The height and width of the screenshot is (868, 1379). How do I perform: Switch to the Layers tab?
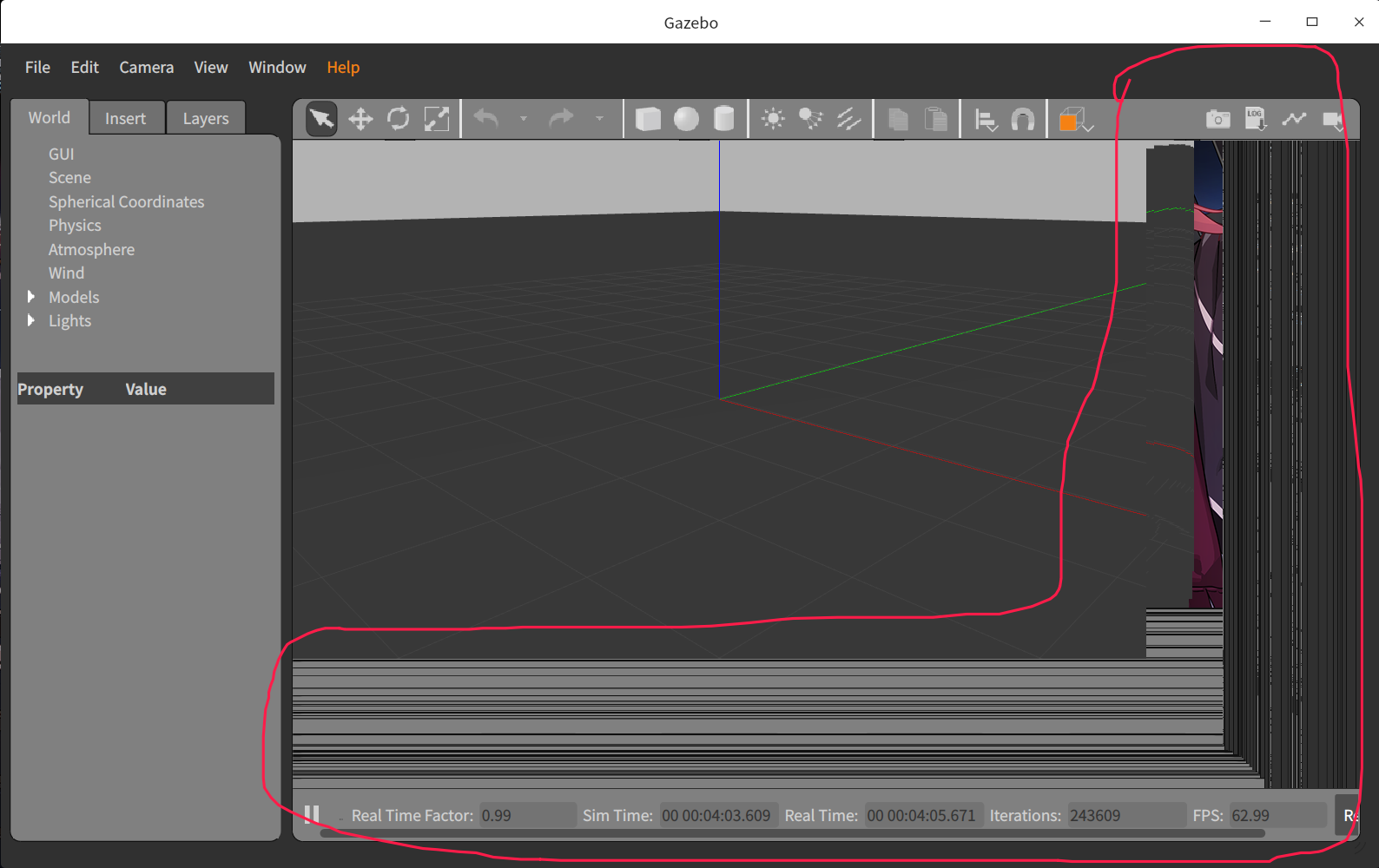click(x=206, y=118)
